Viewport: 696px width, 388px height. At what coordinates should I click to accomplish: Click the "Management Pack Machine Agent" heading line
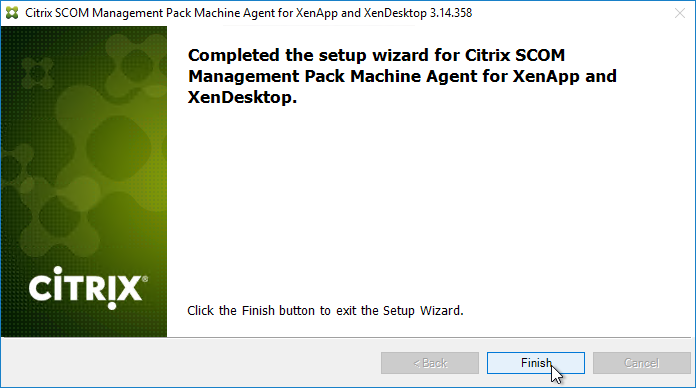[402, 76]
